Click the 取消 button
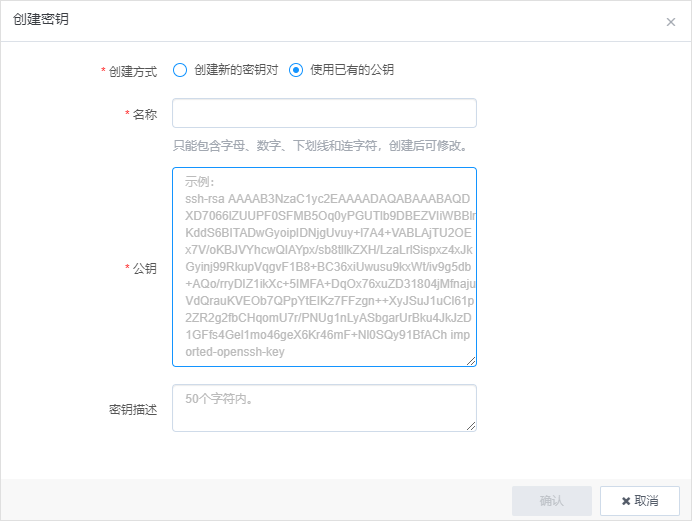The image size is (692, 521). (x=639, y=501)
